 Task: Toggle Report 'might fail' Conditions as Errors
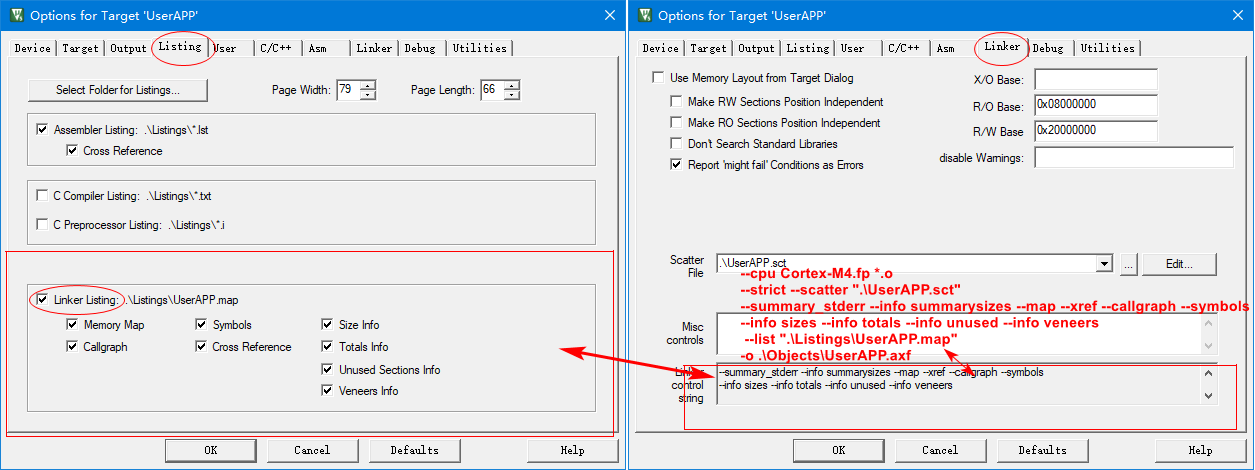tap(677, 165)
